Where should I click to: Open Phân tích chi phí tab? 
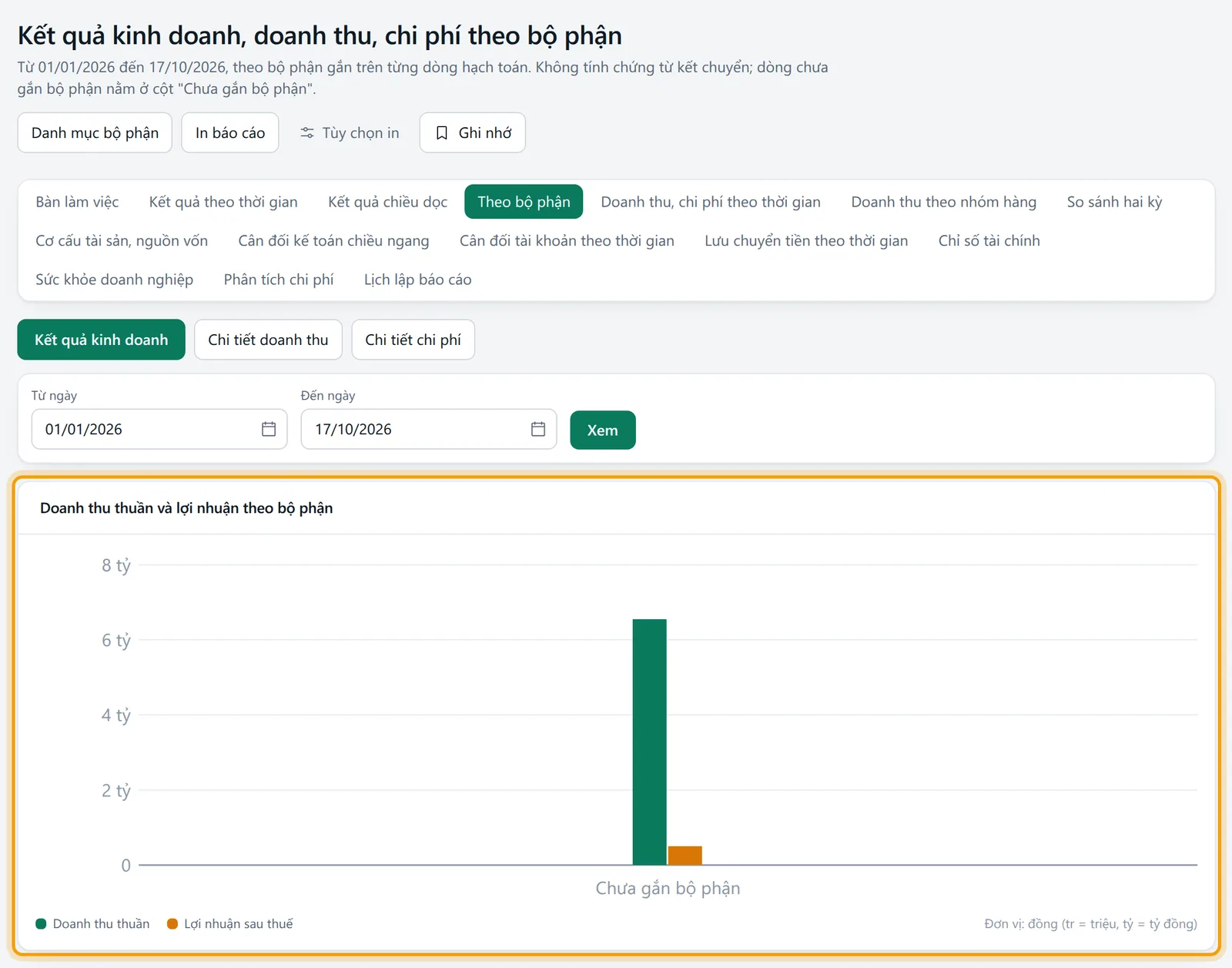click(x=279, y=280)
